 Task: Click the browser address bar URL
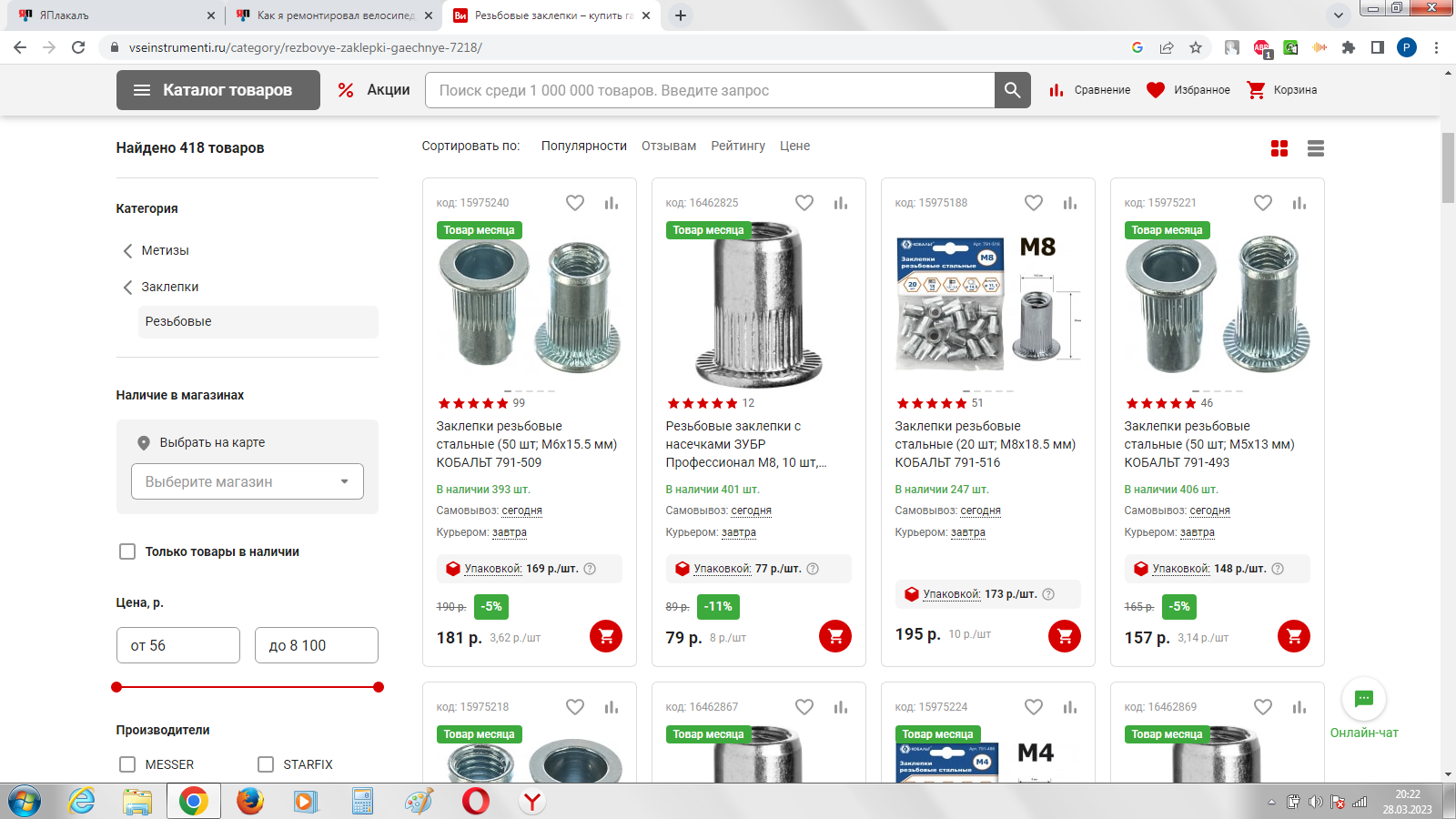click(x=306, y=47)
